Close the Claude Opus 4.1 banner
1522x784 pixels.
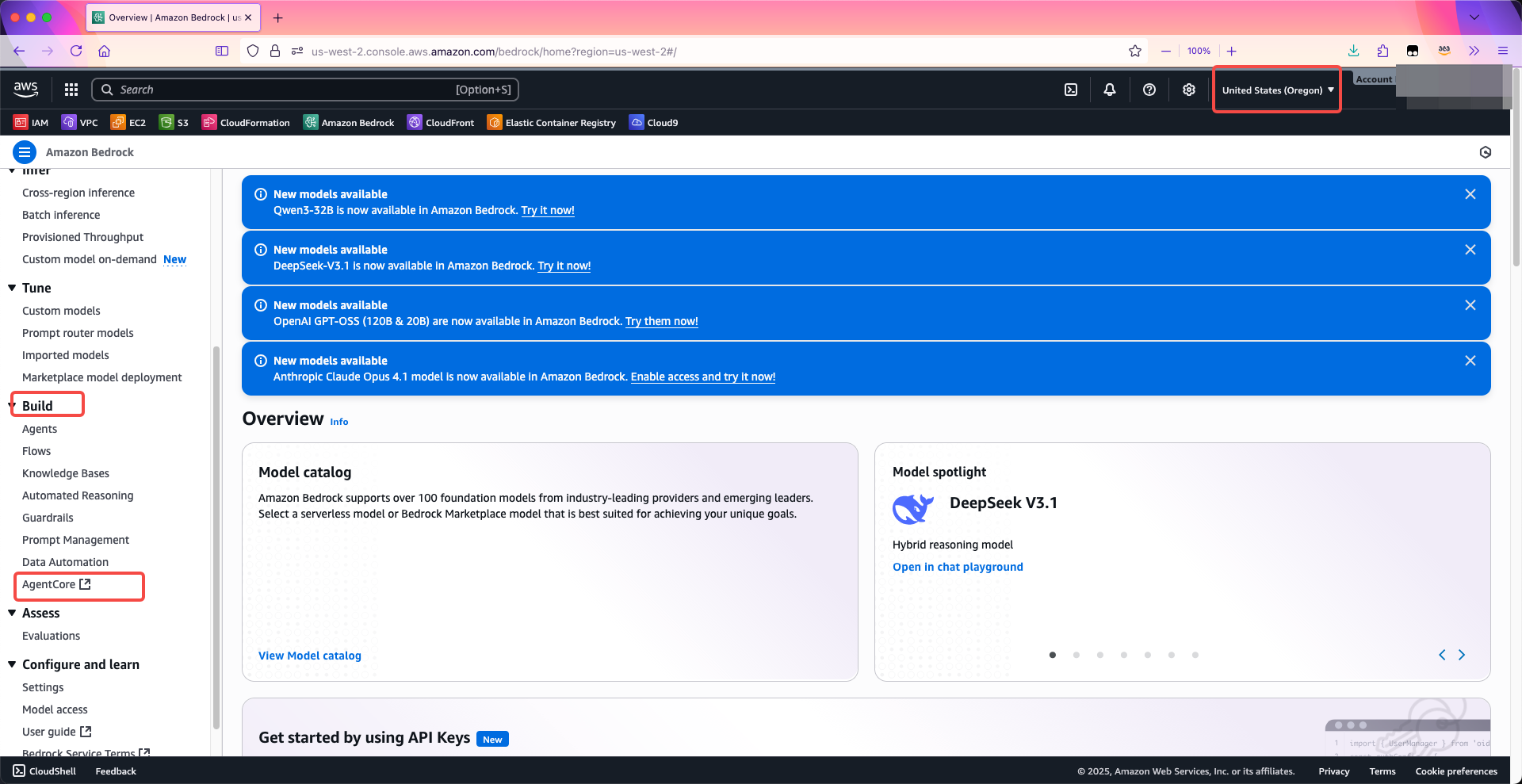pyautogui.click(x=1470, y=361)
